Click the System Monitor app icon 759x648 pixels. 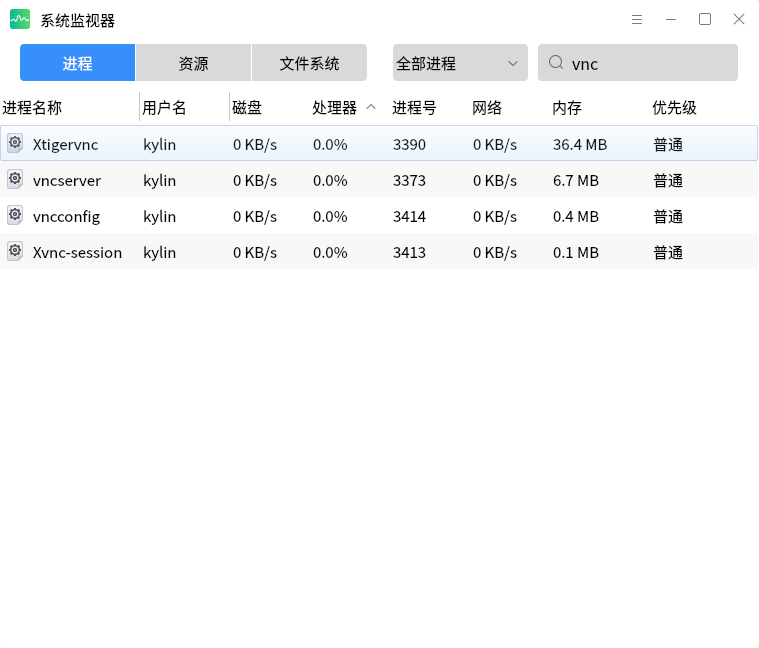[x=20, y=19]
